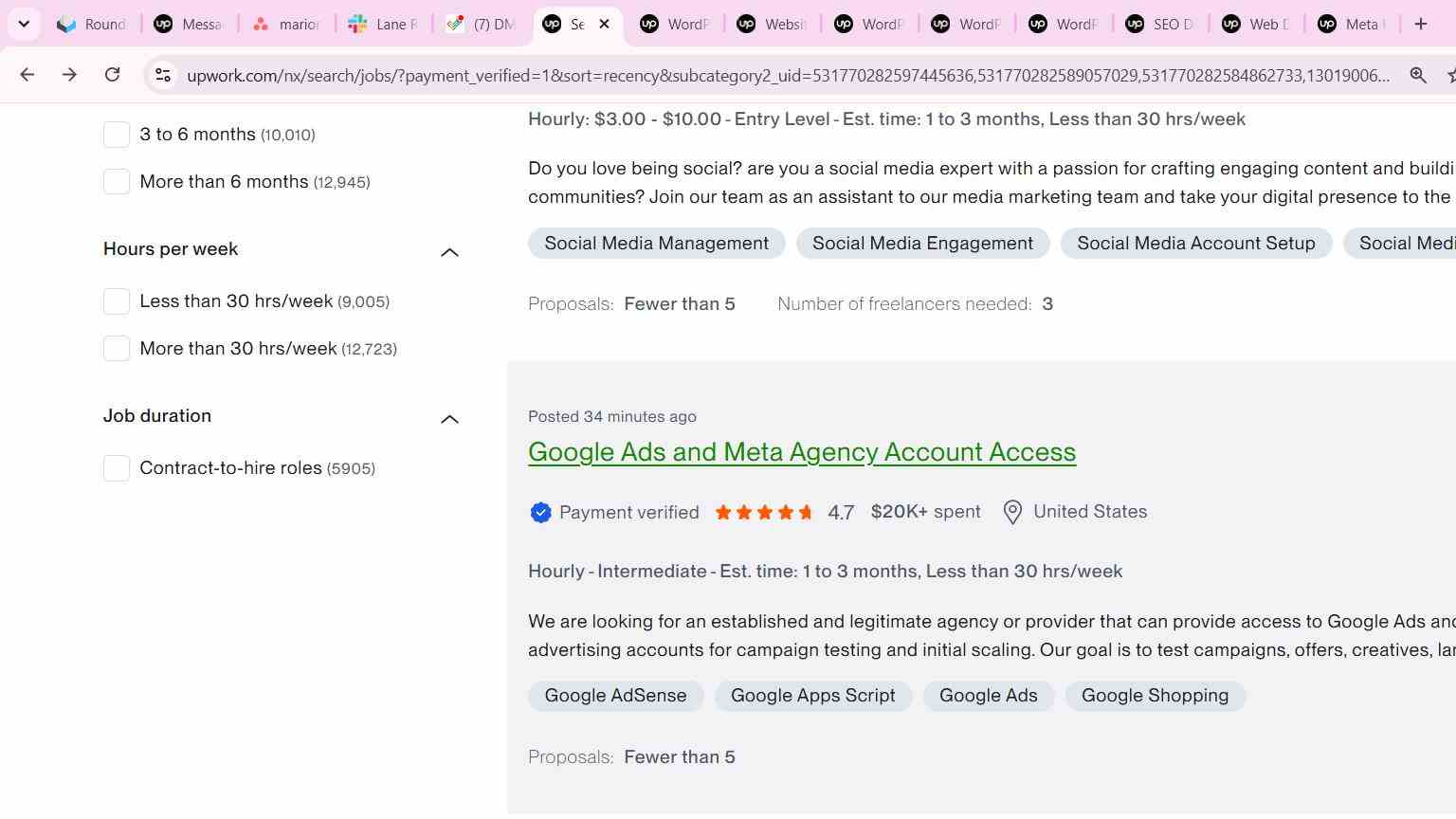This screenshot has width=1456, height=819.
Task: Check the 3 to 6 months option
Action: tap(117, 135)
